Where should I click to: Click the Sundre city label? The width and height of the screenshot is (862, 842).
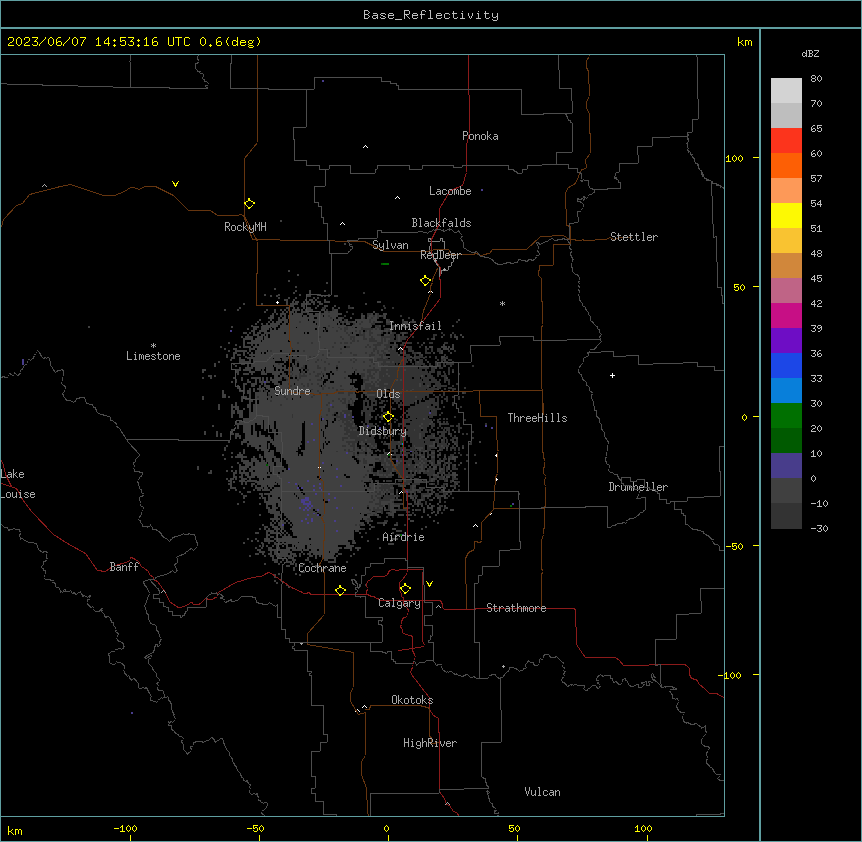point(292,391)
